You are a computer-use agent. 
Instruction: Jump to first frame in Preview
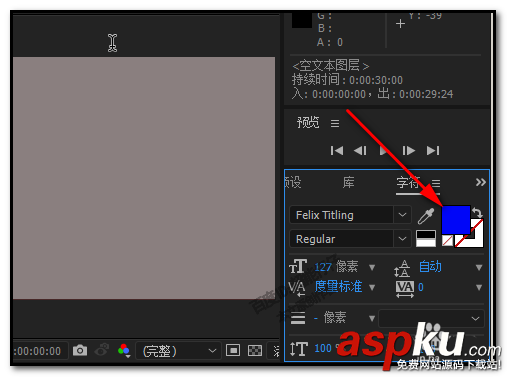(x=337, y=151)
